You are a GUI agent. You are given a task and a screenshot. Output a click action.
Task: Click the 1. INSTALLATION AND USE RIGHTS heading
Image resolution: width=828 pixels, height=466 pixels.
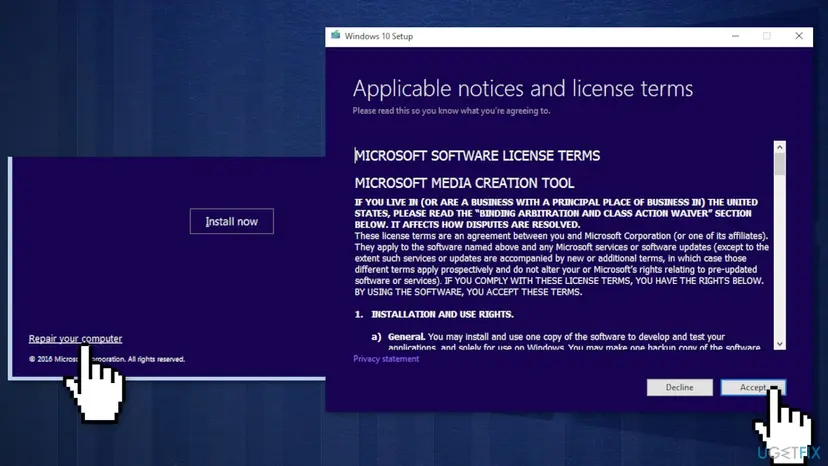point(434,314)
